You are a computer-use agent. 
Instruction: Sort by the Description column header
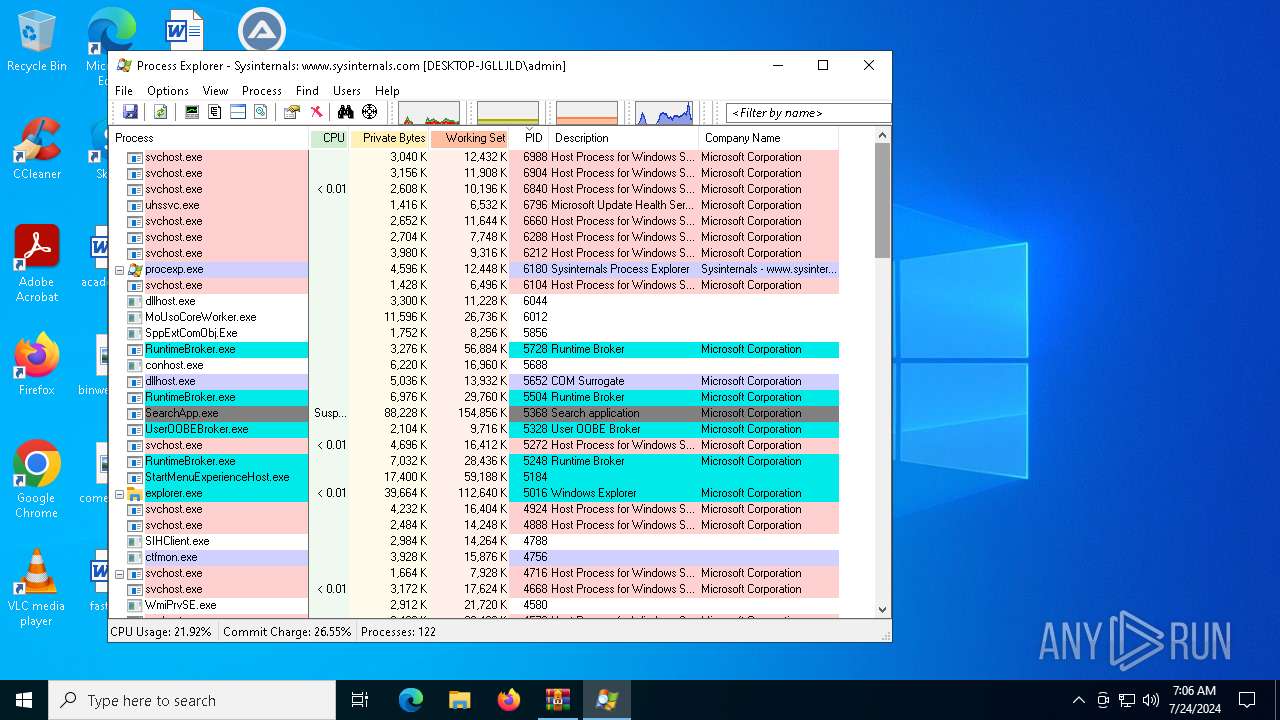[624, 138]
